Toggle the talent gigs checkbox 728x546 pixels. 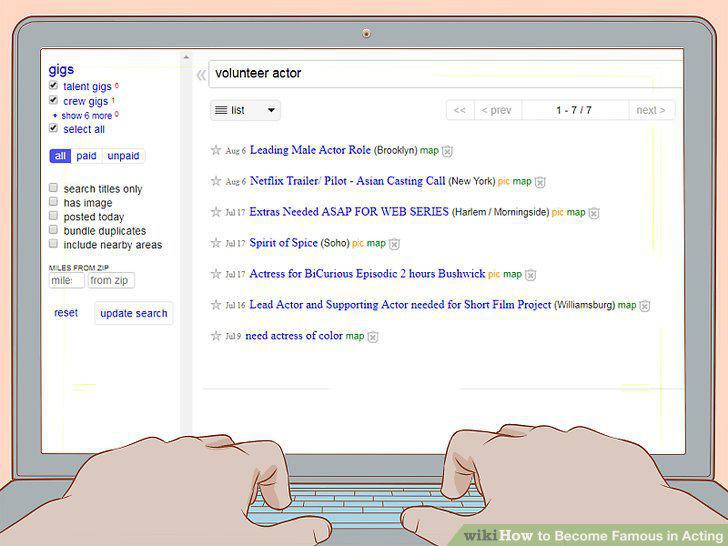(53, 85)
